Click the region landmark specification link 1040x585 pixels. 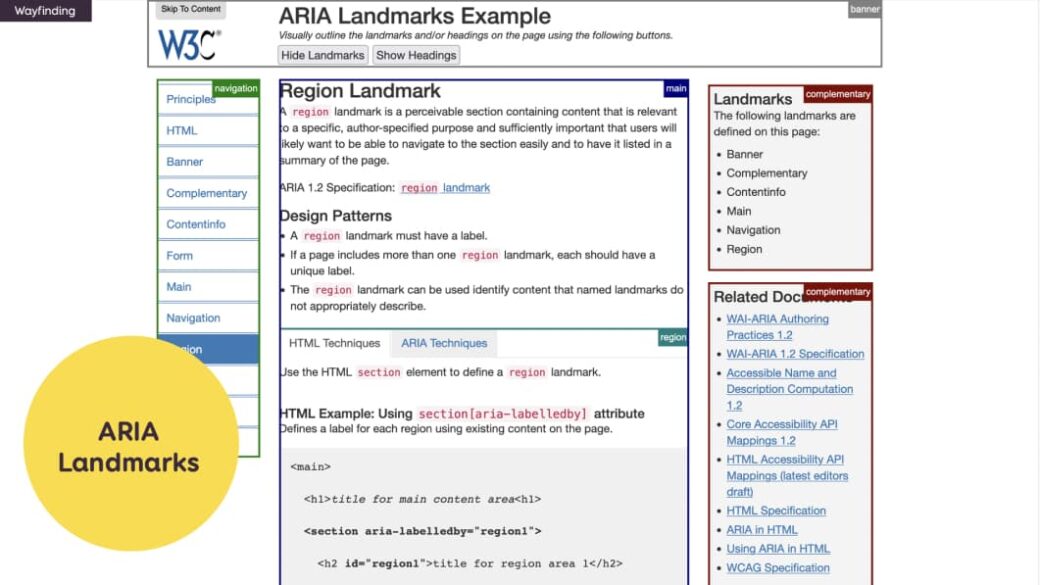pos(444,187)
